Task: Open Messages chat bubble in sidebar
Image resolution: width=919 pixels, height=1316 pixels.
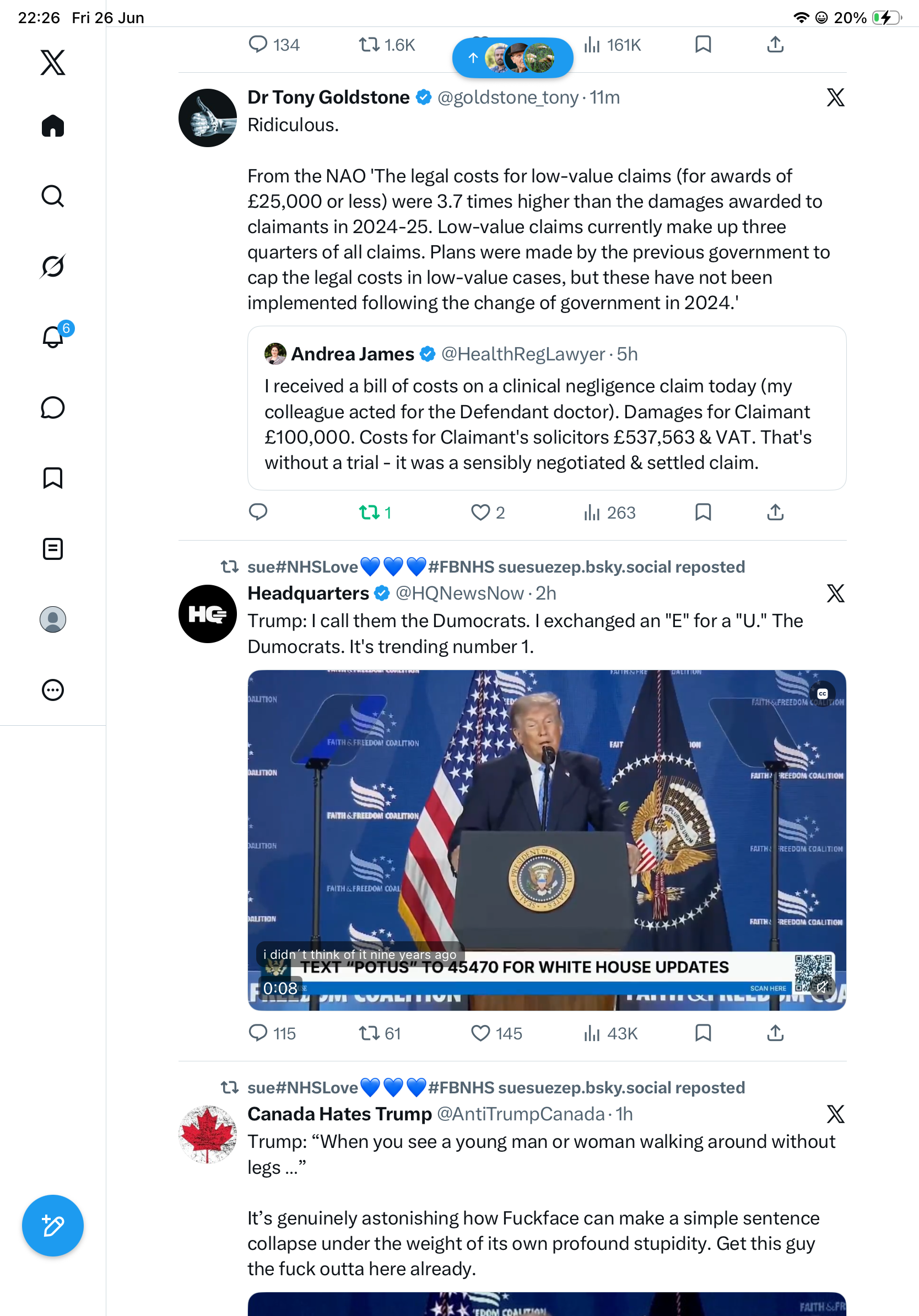Action: point(53,407)
